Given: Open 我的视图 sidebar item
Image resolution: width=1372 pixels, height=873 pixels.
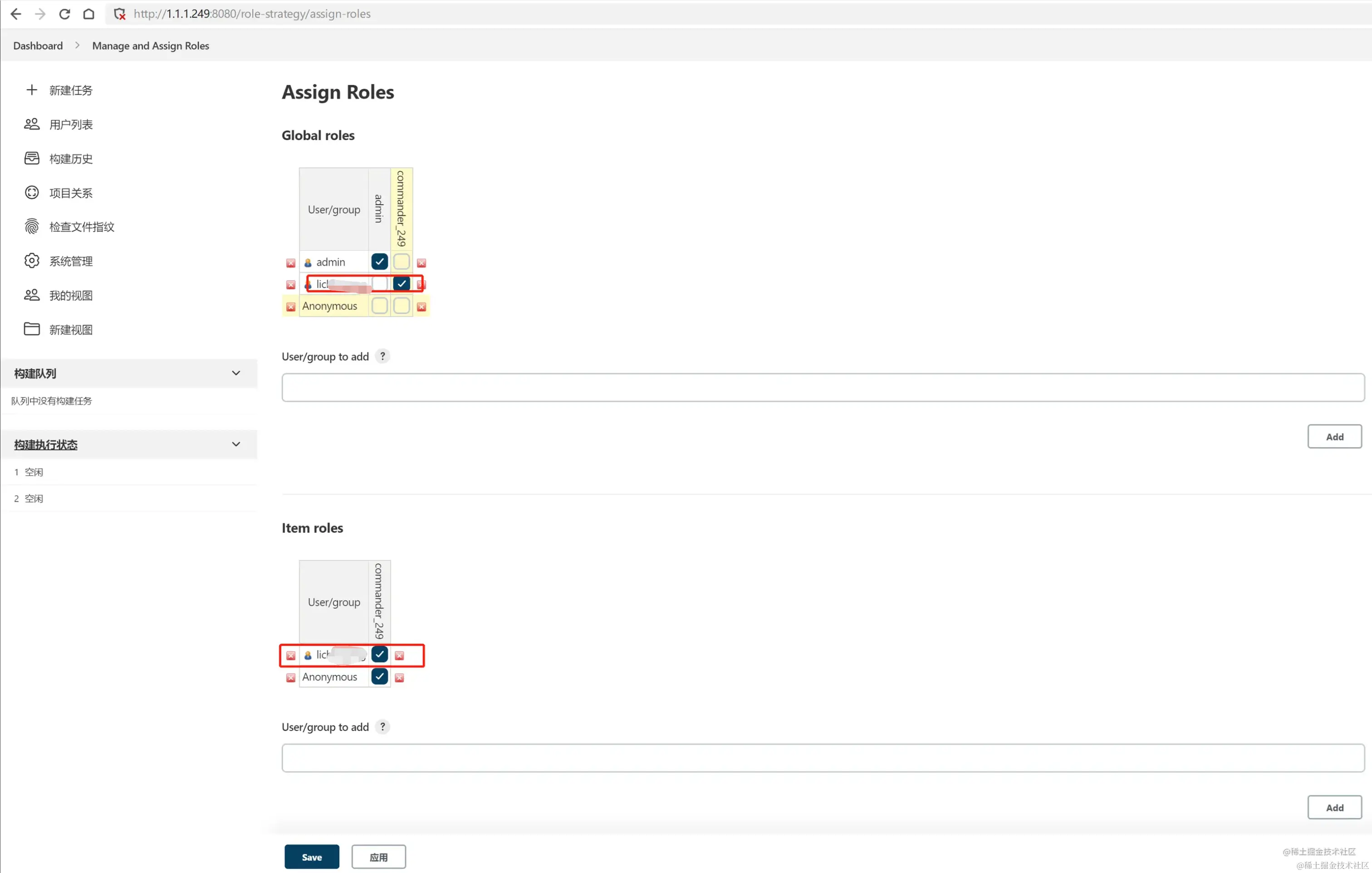Looking at the screenshot, I should (70, 296).
